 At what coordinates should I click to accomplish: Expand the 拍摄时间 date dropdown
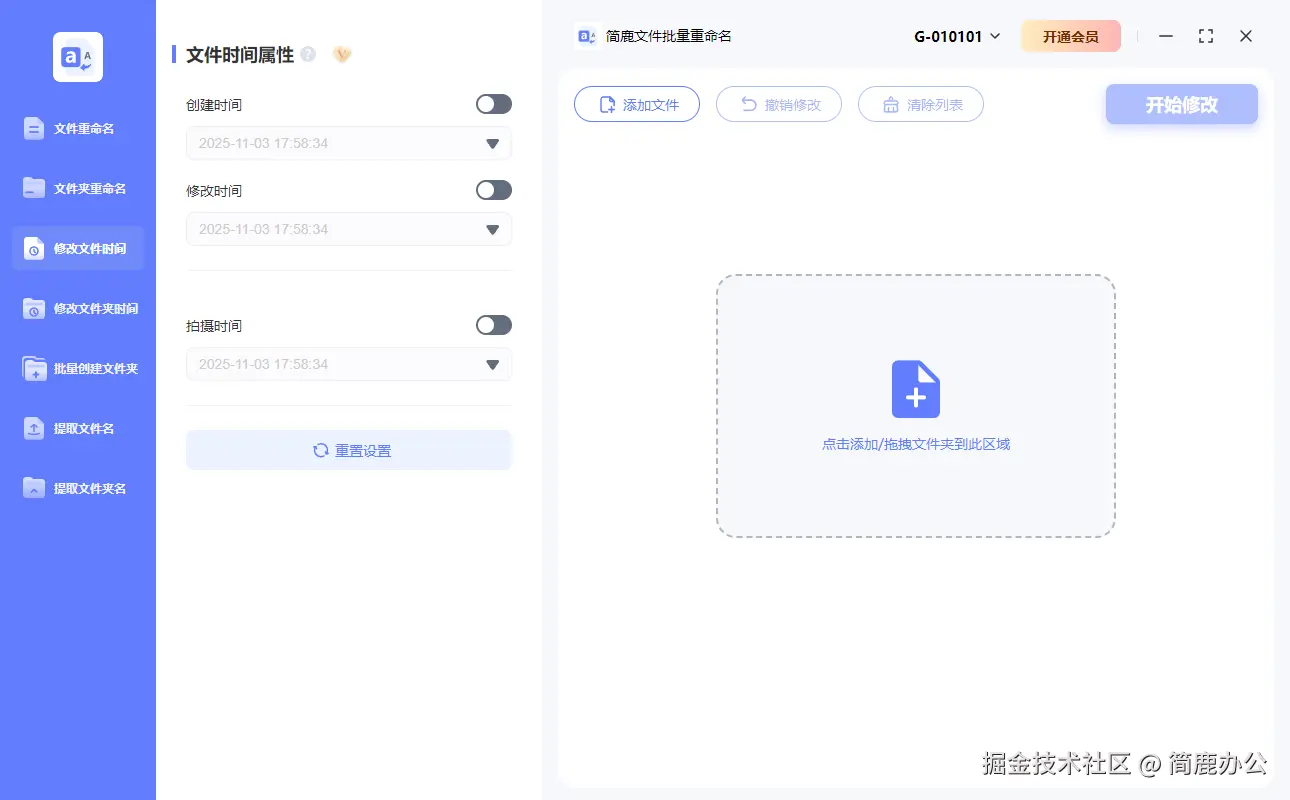491,364
